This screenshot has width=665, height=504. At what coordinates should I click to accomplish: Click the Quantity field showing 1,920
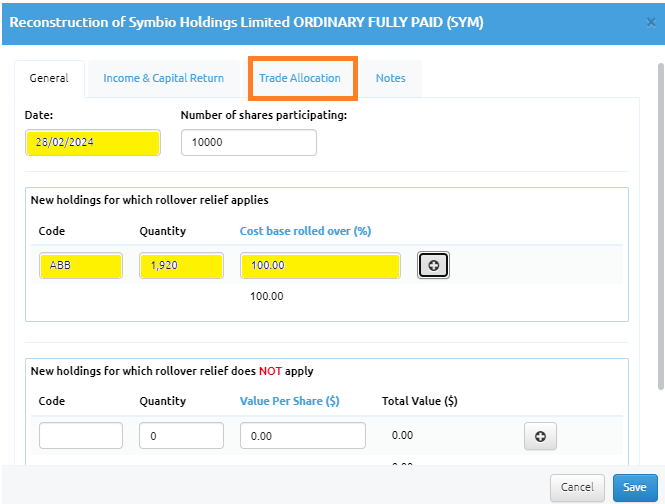click(x=181, y=265)
